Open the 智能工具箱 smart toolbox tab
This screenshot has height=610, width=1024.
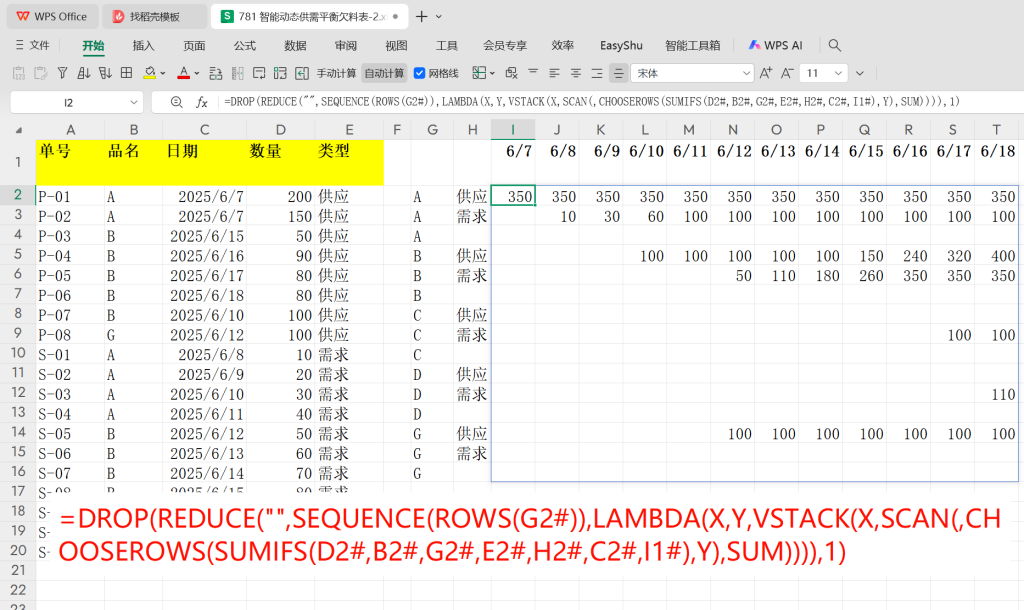pyautogui.click(x=692, y=45)
